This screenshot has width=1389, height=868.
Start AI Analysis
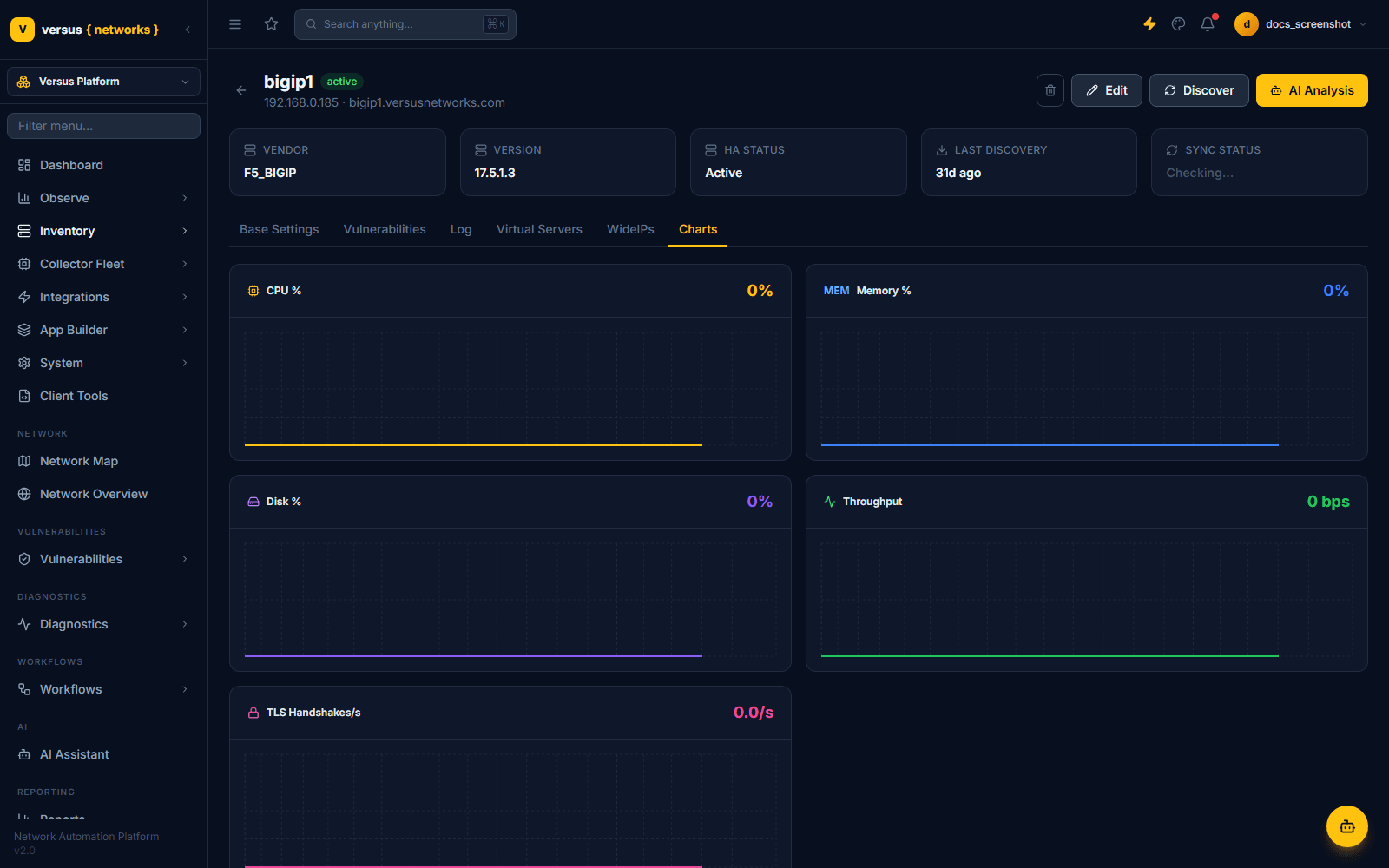[1312, 90]
